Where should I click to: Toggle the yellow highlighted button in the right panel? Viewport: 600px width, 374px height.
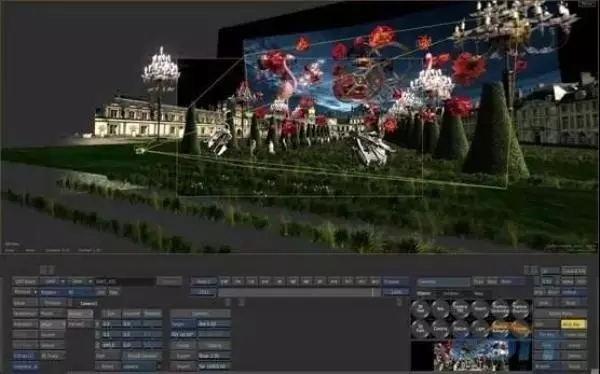coord(573,324)
